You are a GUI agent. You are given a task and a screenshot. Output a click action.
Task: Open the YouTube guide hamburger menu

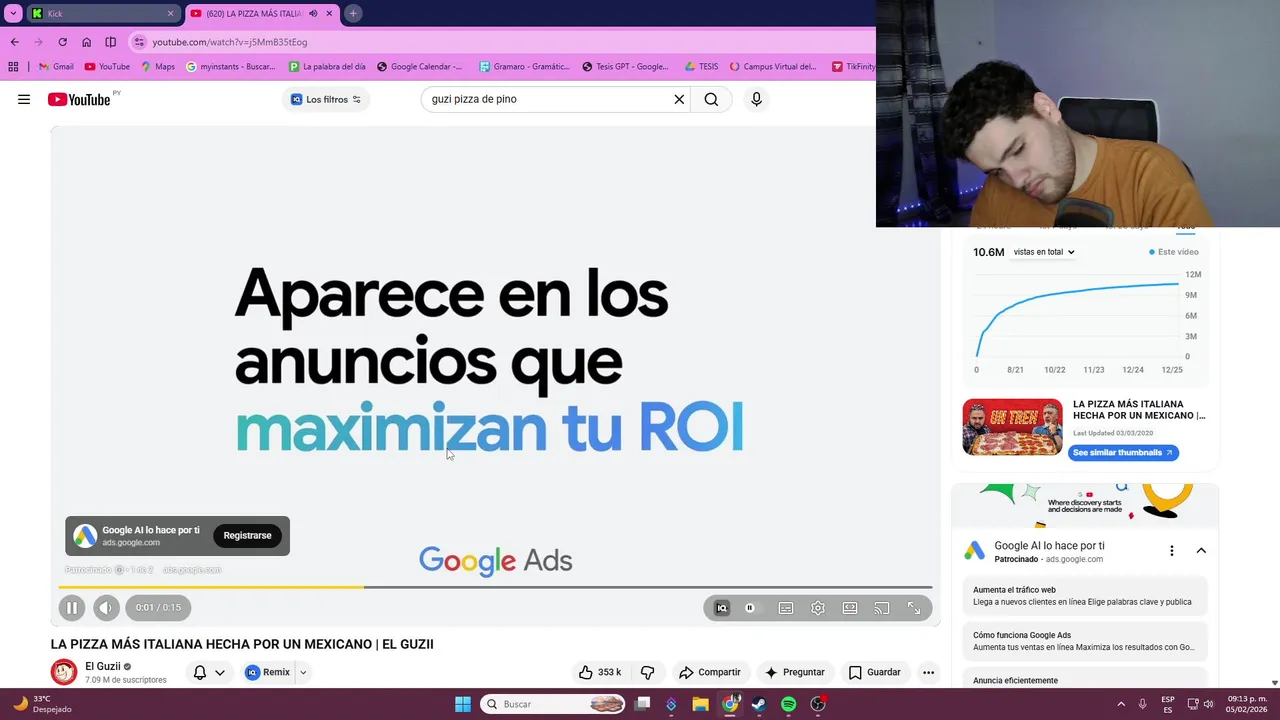pos(24,99)
